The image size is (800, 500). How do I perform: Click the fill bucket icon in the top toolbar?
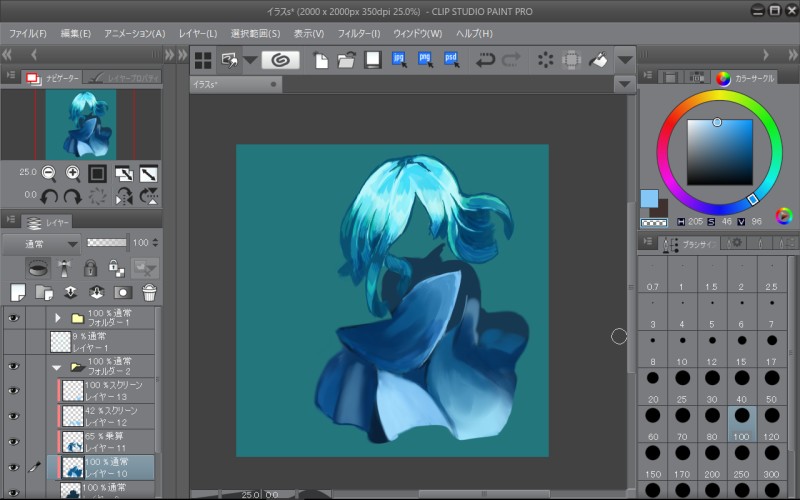pyautogui.click(x=597, y=60)
